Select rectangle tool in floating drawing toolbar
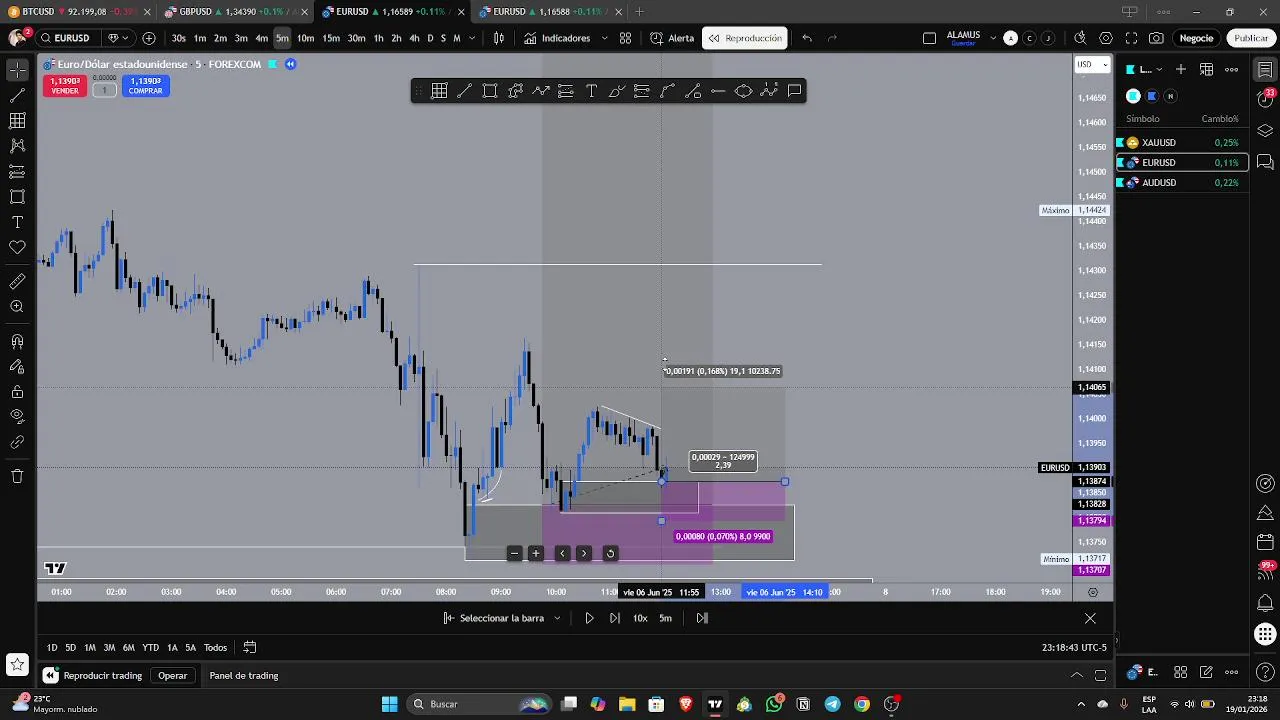 [x=490, y=91]
